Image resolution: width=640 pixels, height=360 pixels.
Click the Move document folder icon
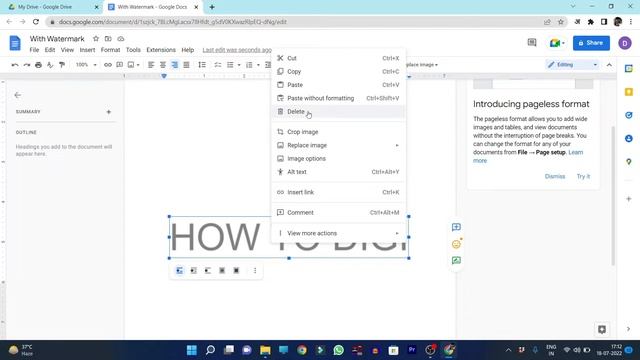click(108, 39)
